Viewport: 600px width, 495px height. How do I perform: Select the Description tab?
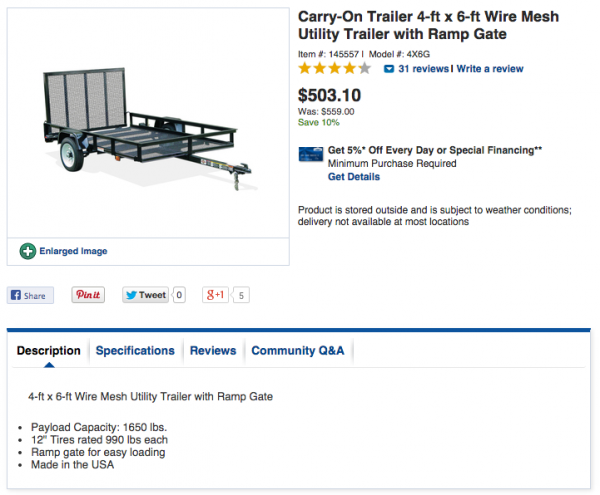pyautogui.click(x=49, y=351)
